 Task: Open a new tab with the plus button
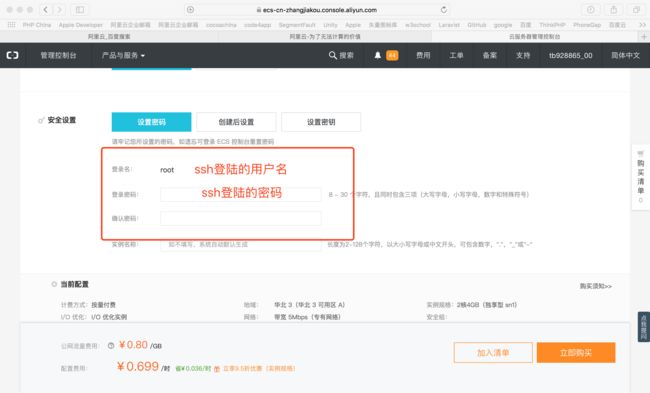644,36
